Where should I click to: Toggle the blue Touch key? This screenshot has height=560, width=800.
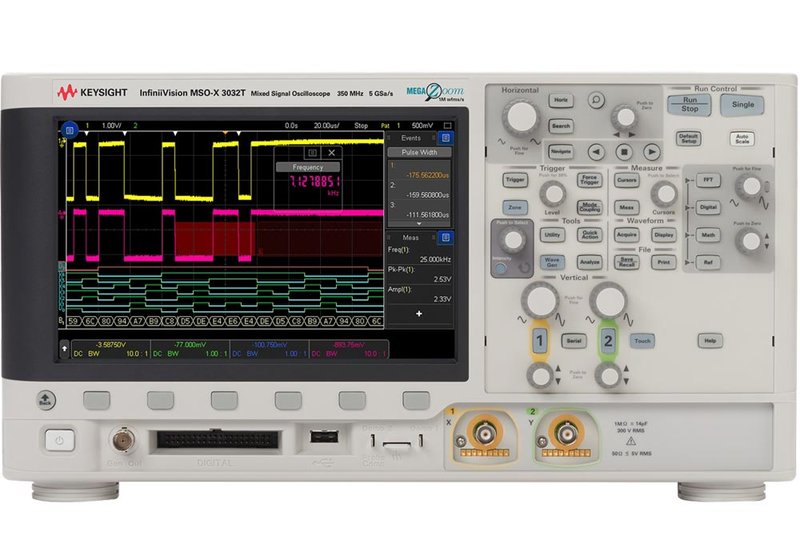642,341
